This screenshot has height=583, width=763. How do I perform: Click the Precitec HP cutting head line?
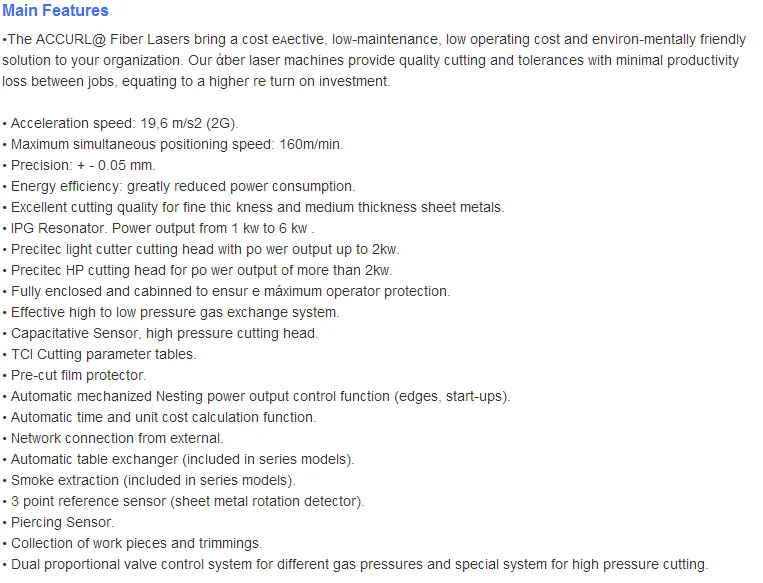coord(198,270)
